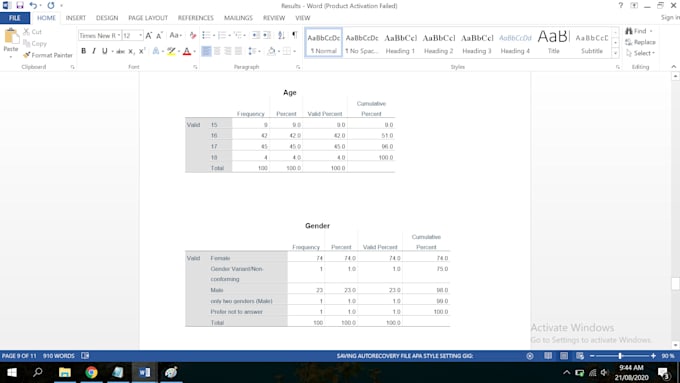Align text left
This screenshot has width=680, height=383.
pos(206,51)
